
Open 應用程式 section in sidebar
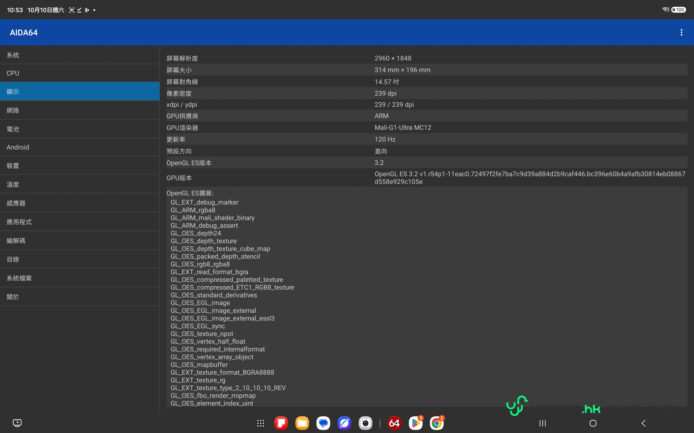click(80, 222)
